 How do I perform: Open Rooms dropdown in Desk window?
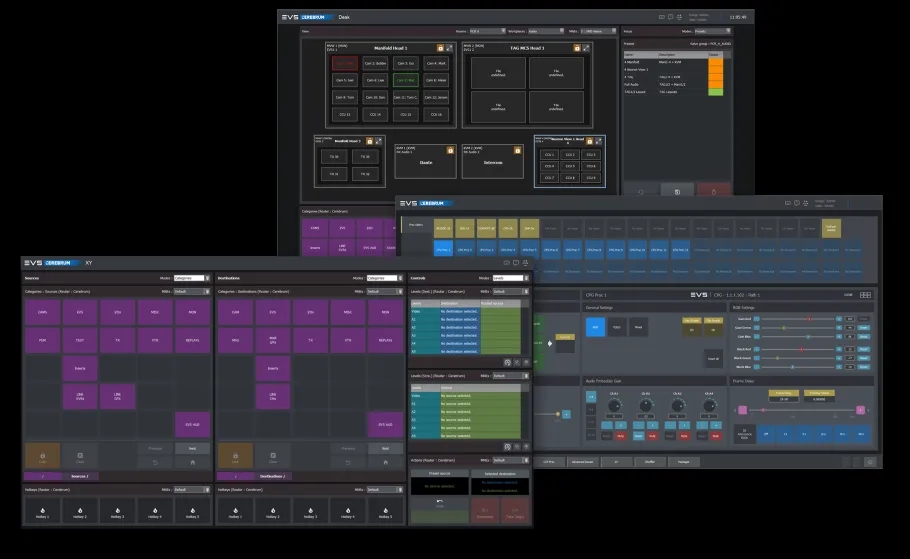click(x=486, y=31)
